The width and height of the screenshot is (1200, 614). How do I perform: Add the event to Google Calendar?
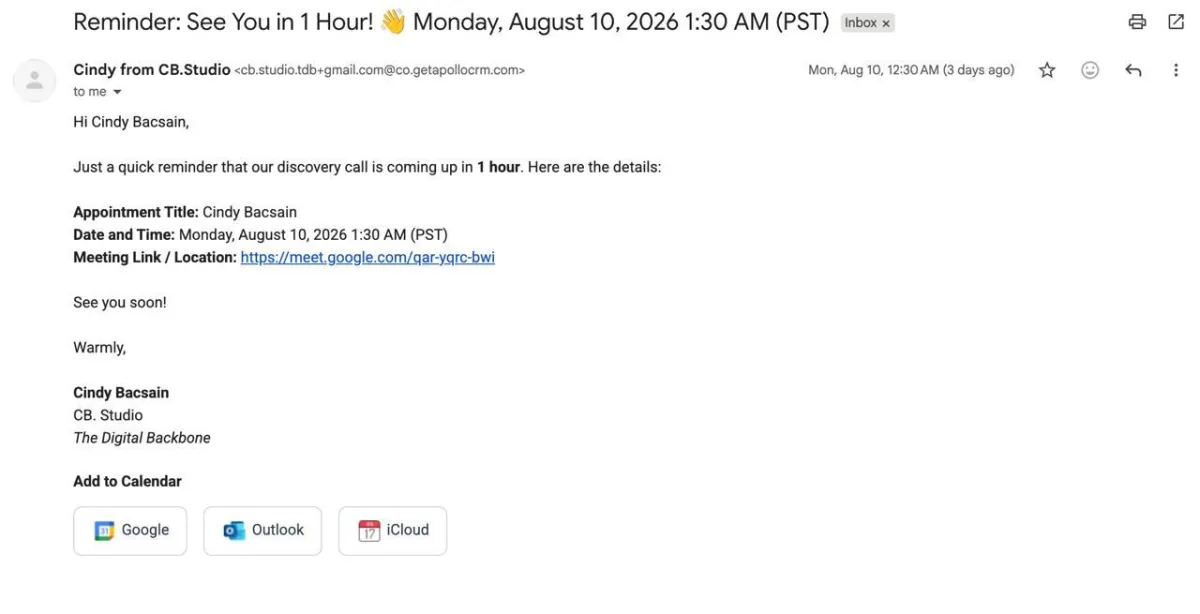130,530
